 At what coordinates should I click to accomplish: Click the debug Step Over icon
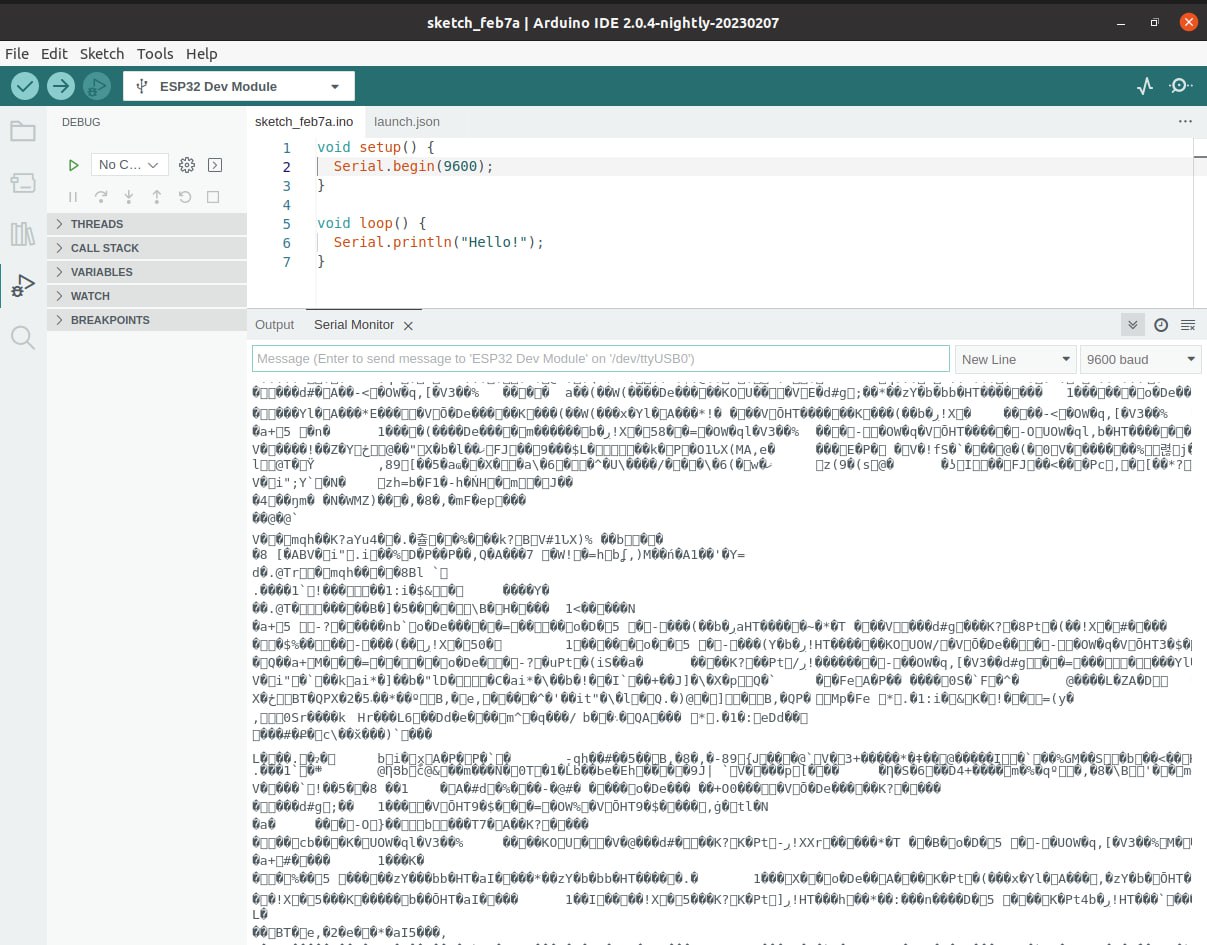point(101,197)
